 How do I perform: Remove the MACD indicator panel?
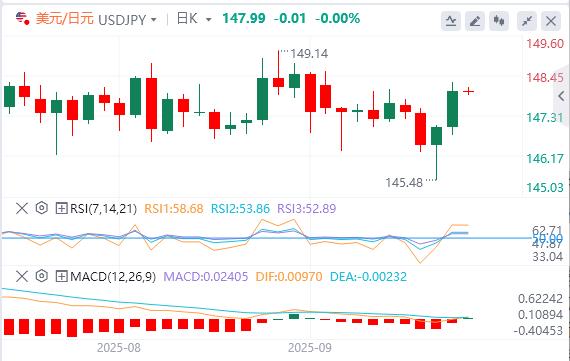22,276
